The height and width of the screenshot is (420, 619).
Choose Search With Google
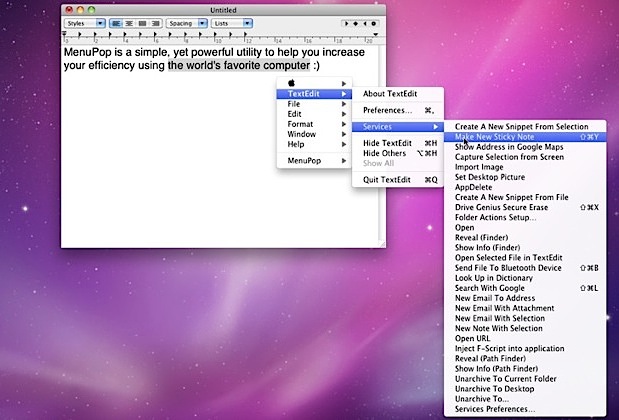tap(525, 288)
